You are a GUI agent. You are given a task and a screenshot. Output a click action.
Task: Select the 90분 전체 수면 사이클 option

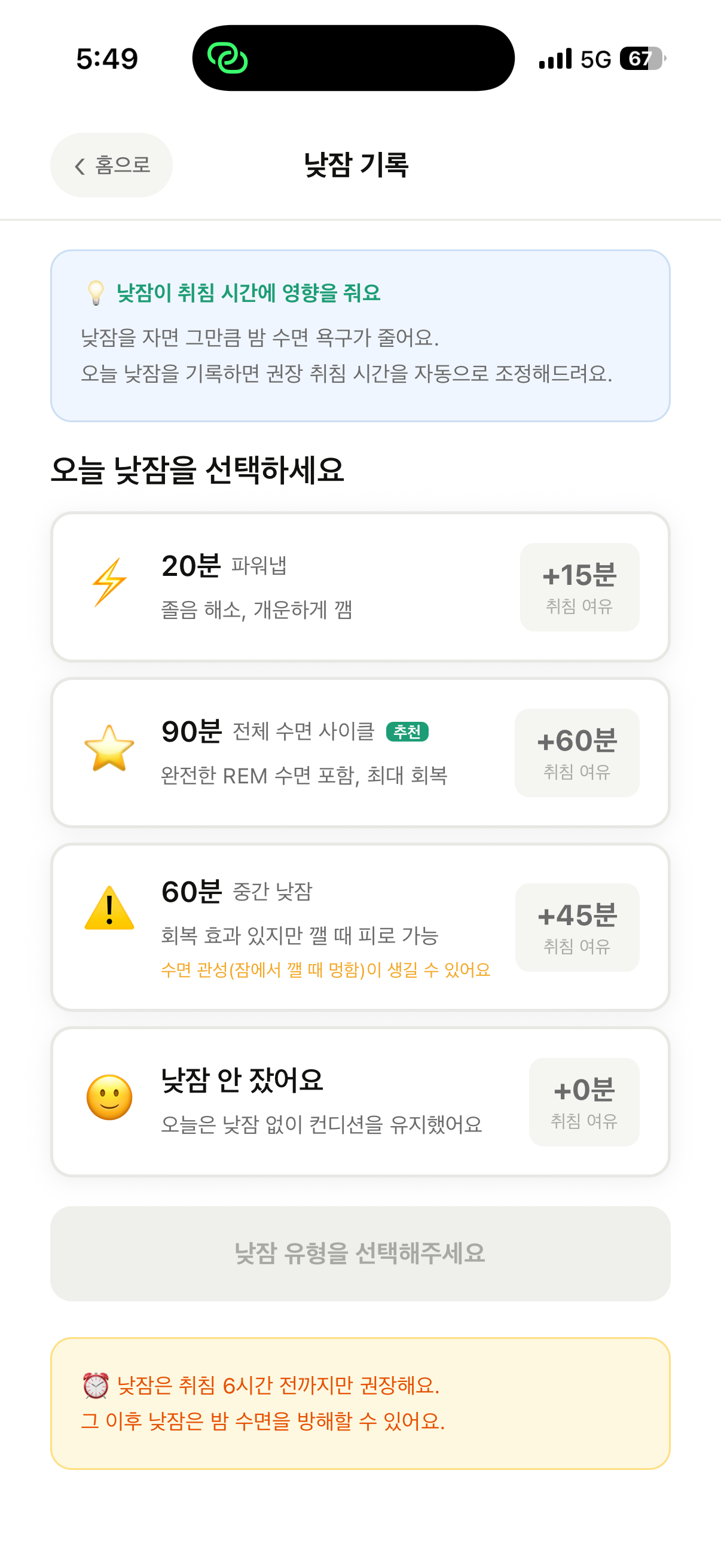coord(360,752)
